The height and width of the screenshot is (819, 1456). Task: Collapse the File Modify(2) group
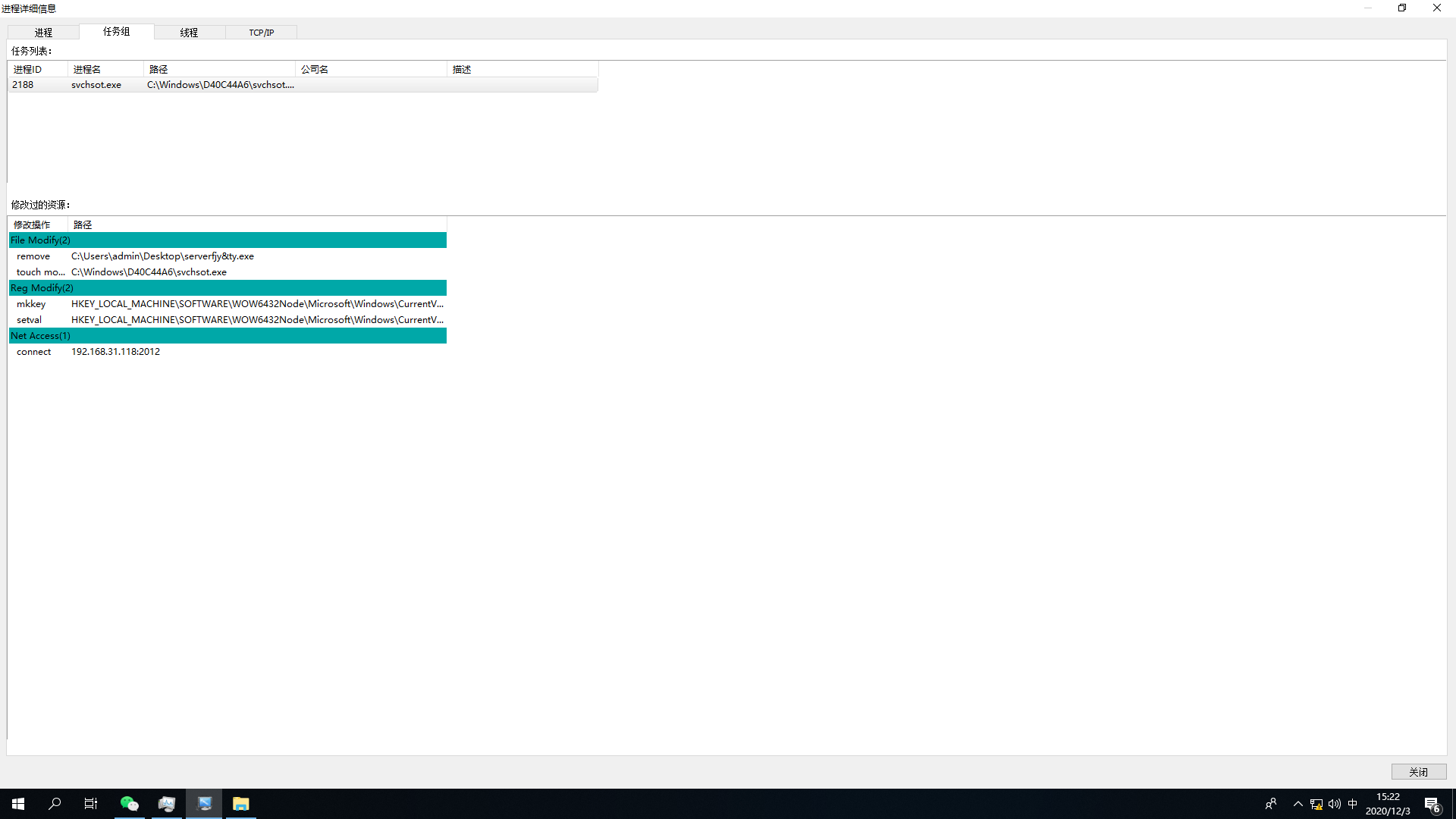[x=41, y=240]
